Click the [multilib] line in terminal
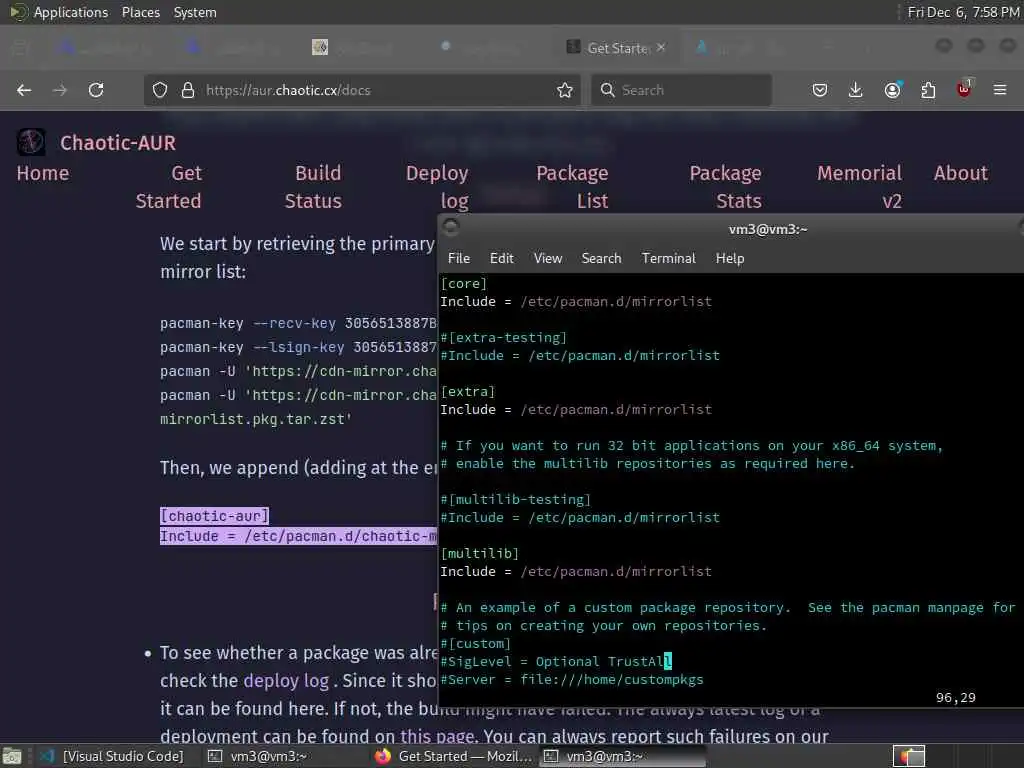Image resolution: width=1024 pixels, height=768 pixels. tap(480, 553)
